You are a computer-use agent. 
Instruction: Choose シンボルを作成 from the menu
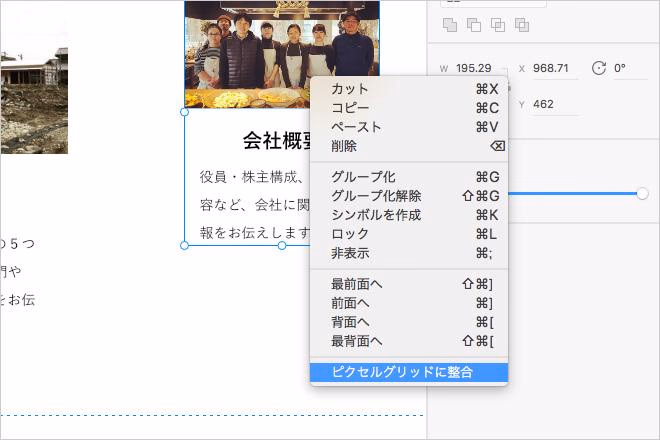(x=376, y=215)
